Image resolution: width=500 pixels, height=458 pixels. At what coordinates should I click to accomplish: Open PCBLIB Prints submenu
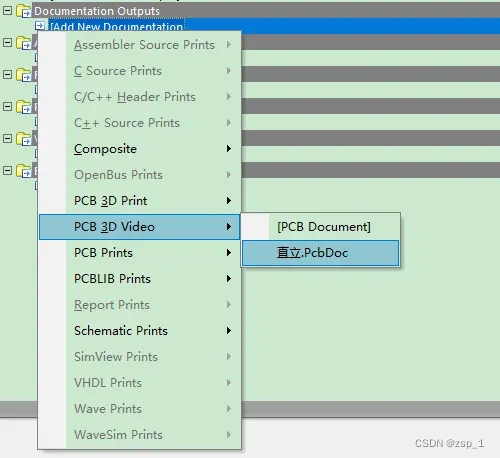[x=140, y=279]
